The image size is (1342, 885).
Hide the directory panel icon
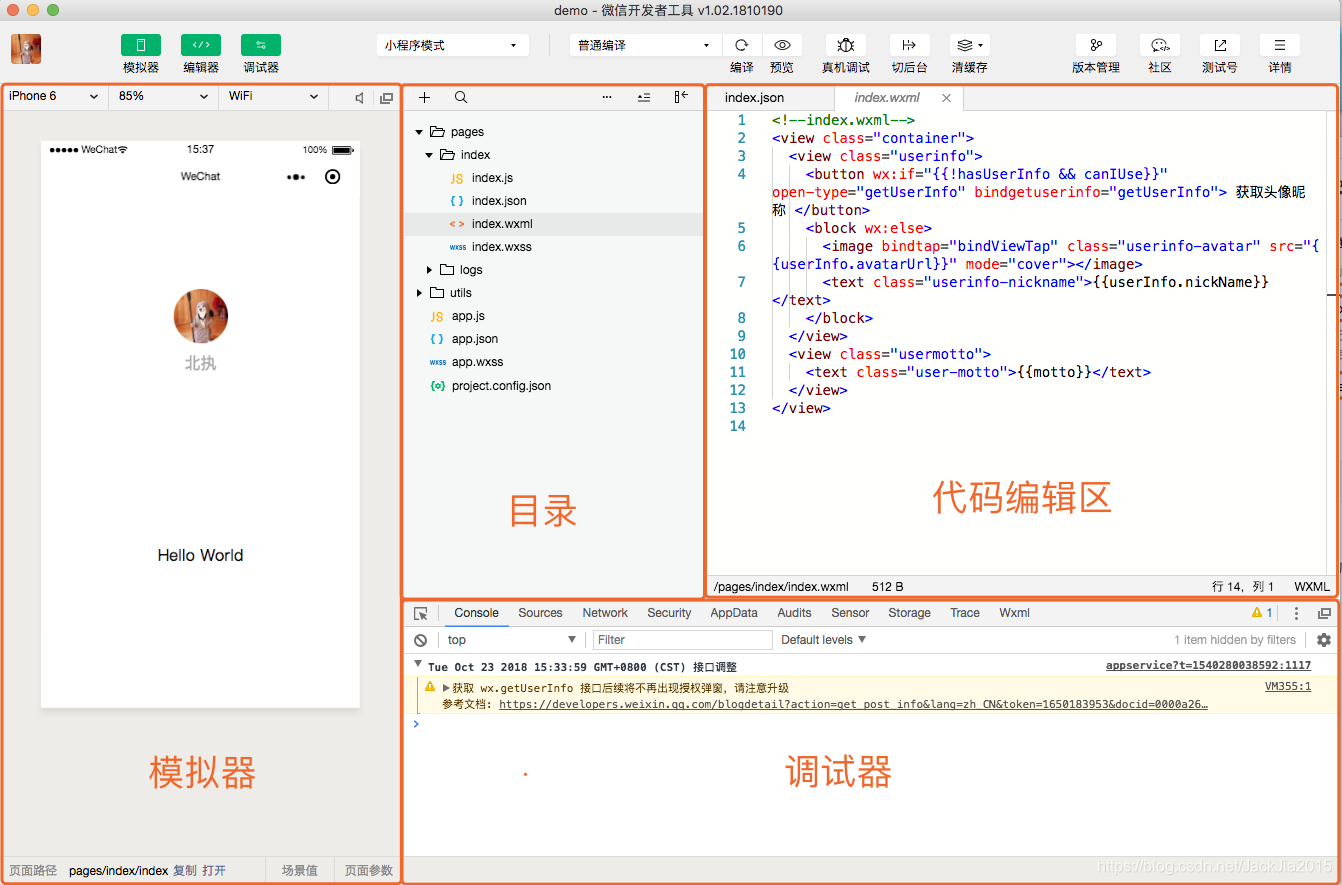coord(681,97)
